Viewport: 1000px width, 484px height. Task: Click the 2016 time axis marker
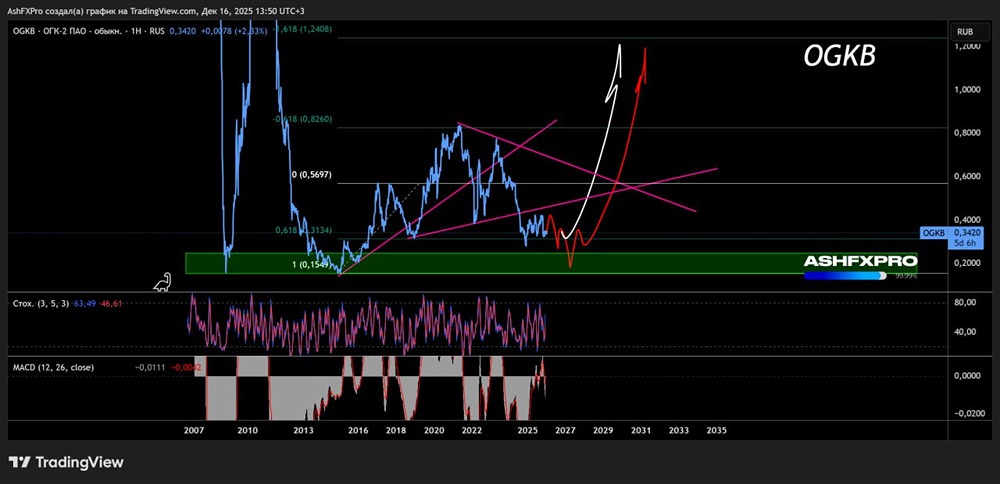tap(359, 430)
